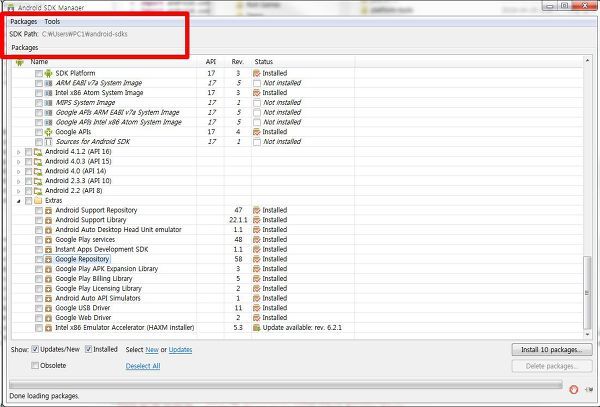Viewport: 600px width, 407px height.
Task: Click the Instant Apps Development SDK package icon
Action: pyautogui.click(x=48, y=250)
